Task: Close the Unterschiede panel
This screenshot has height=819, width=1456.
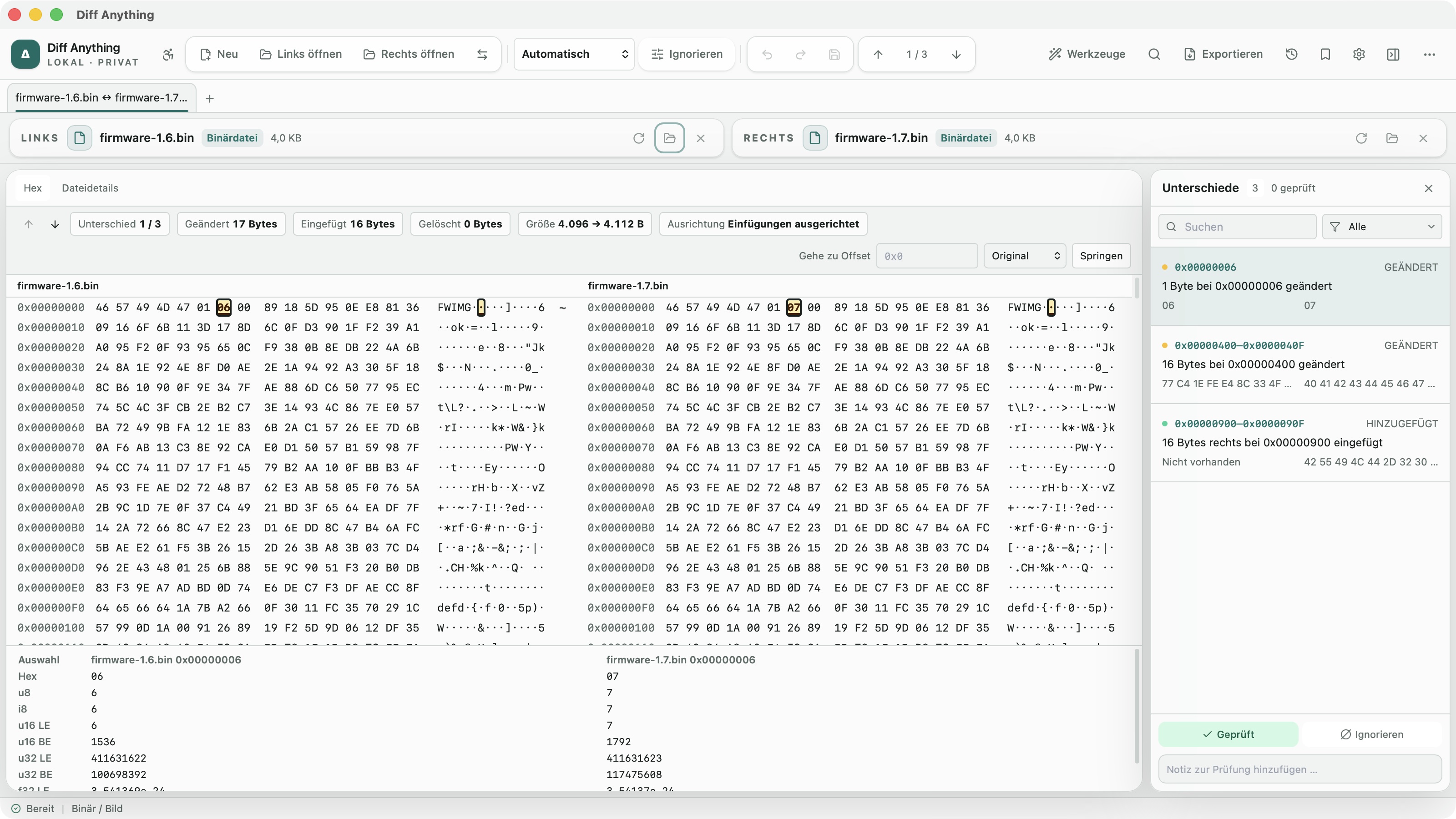Action: [x=1429, y=188]
